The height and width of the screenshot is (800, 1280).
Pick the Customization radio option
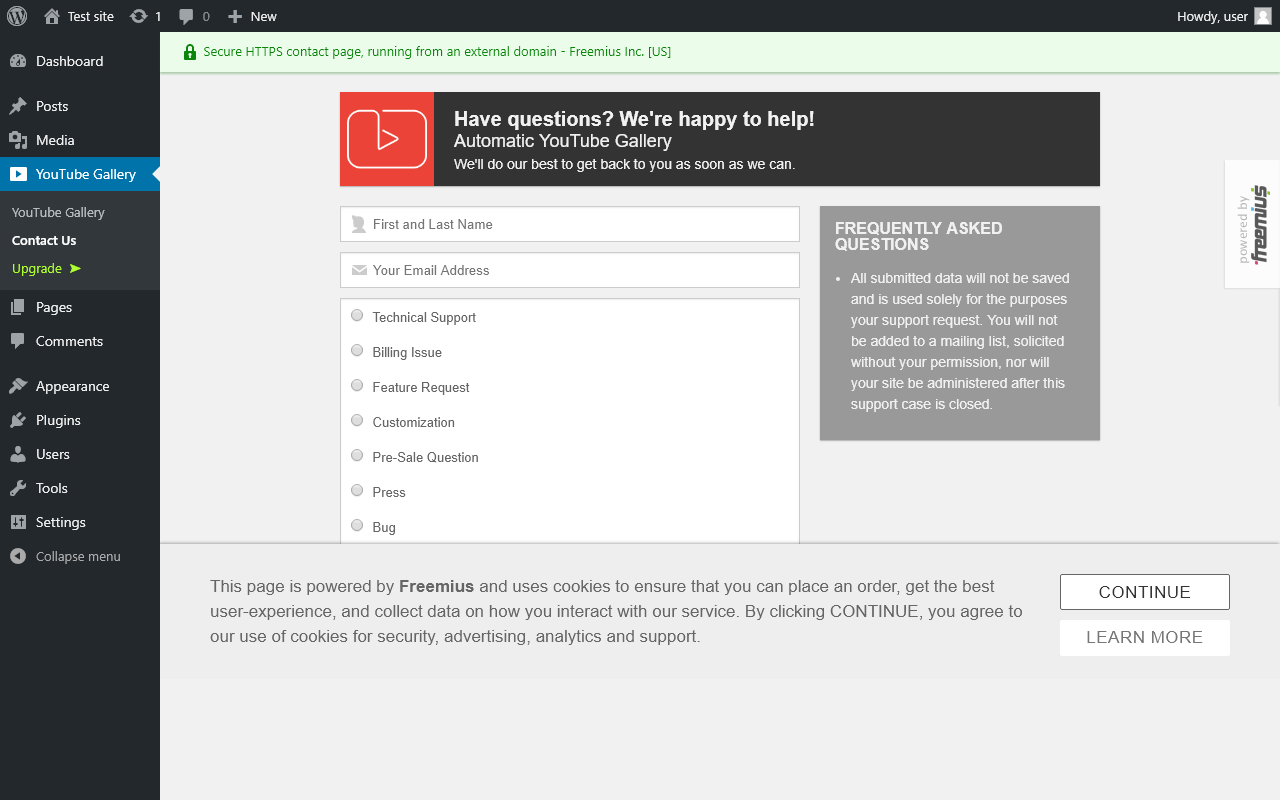[357, 421]
